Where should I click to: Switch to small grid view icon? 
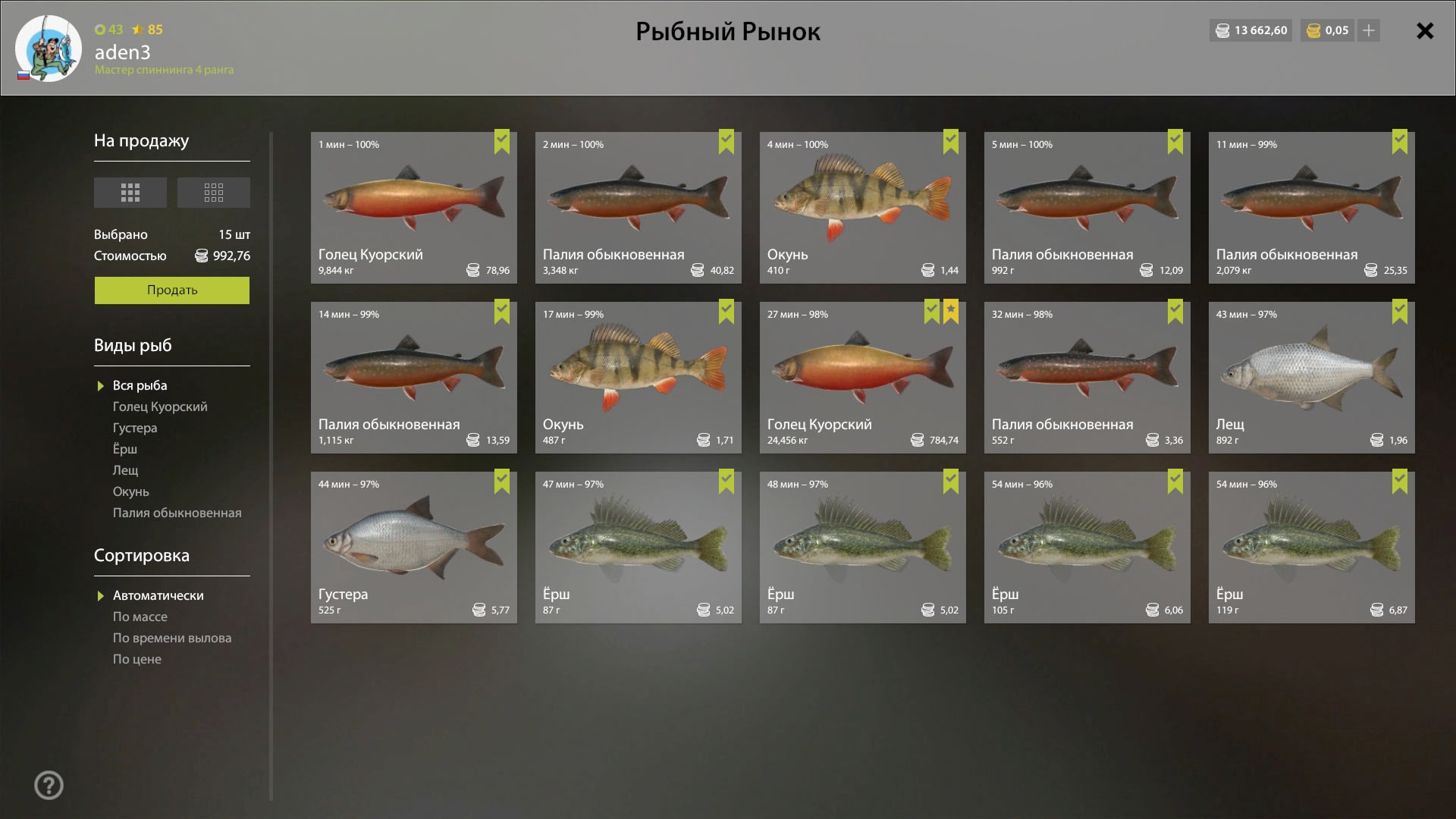(x=214, y=193)
